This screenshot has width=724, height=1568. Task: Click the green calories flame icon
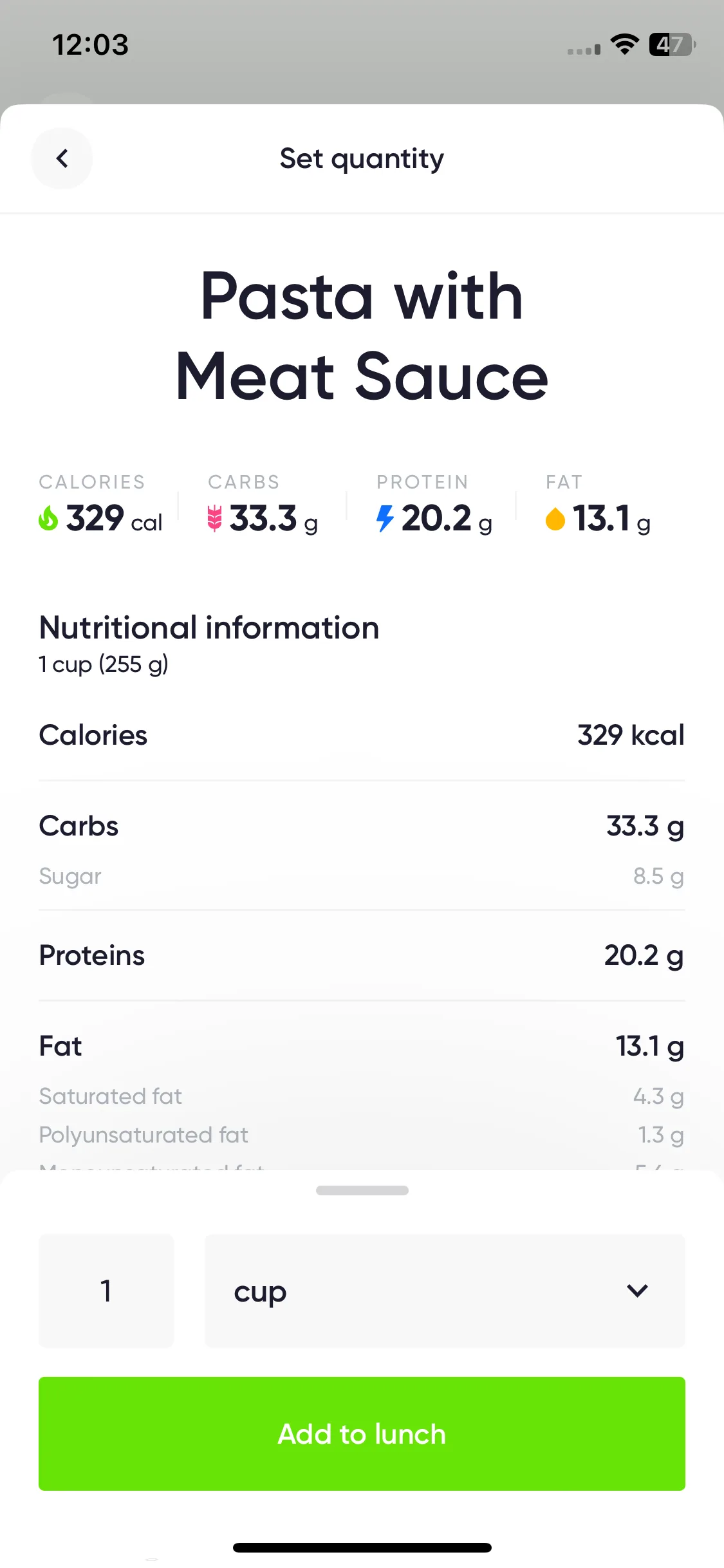[48, 518]
